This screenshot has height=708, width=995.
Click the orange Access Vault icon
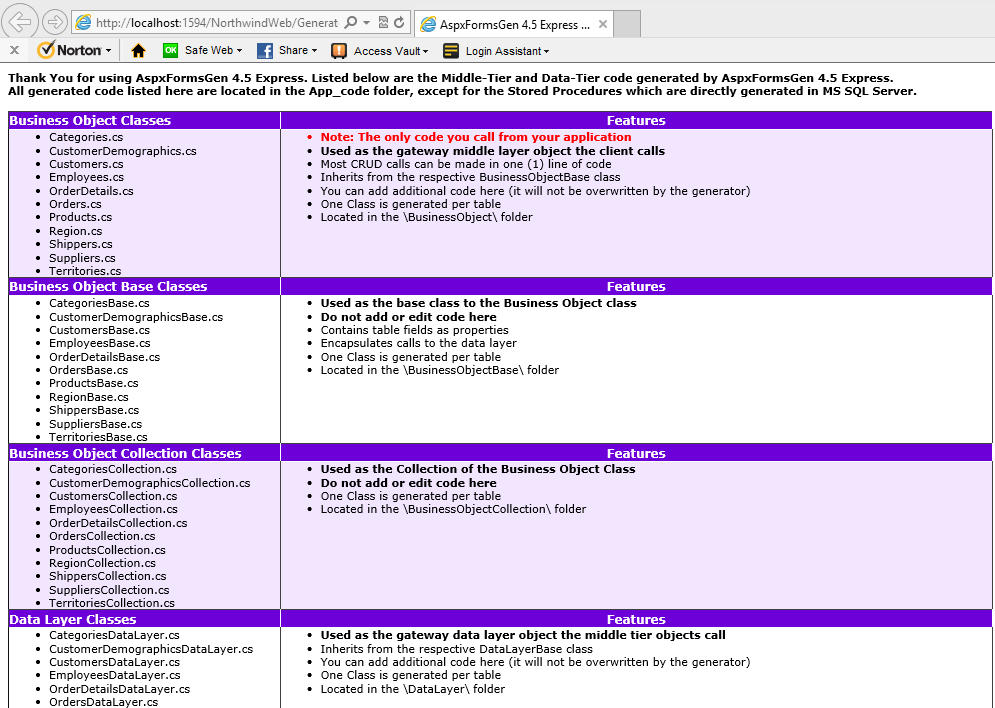339,51
